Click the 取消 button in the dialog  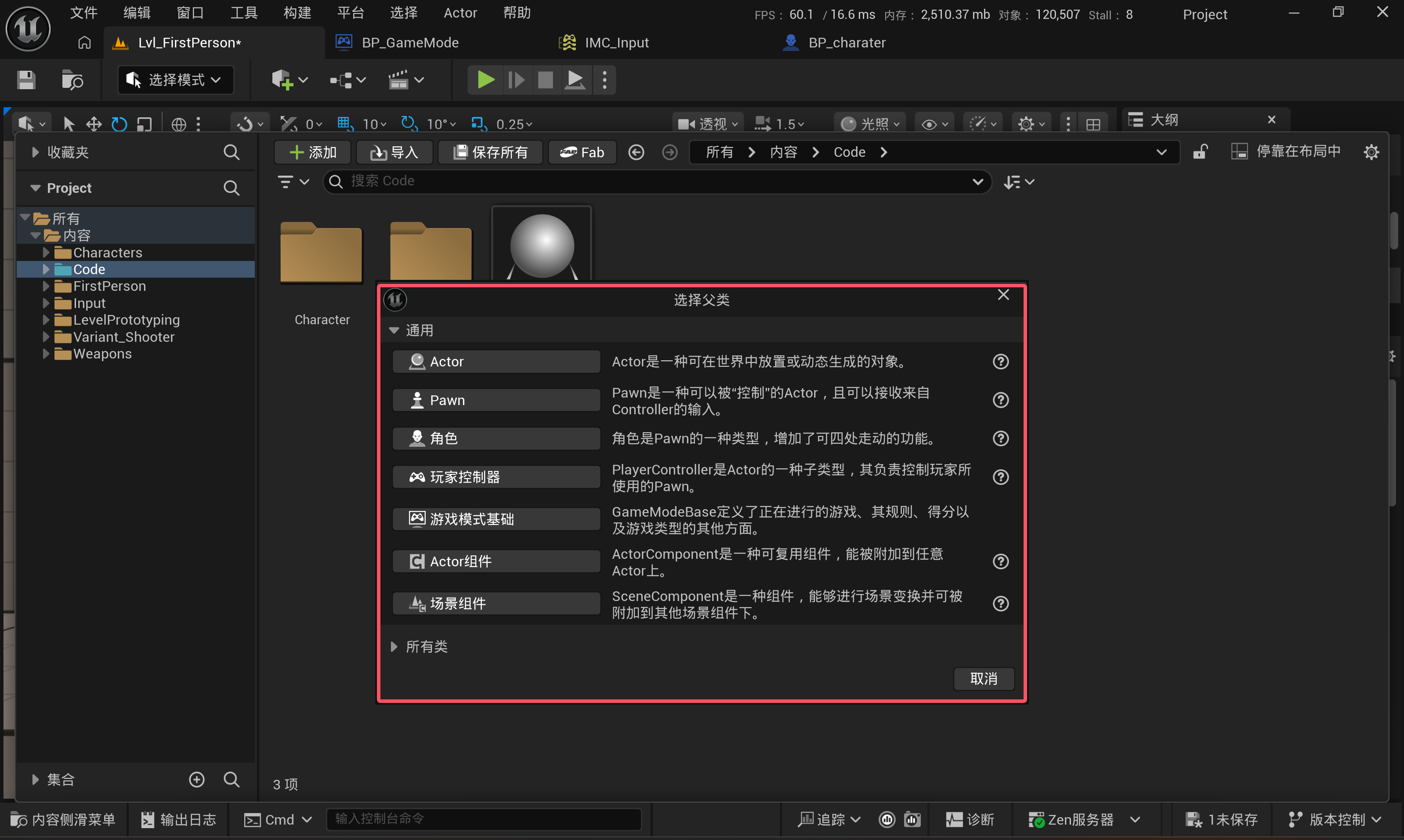click(983, 679)
